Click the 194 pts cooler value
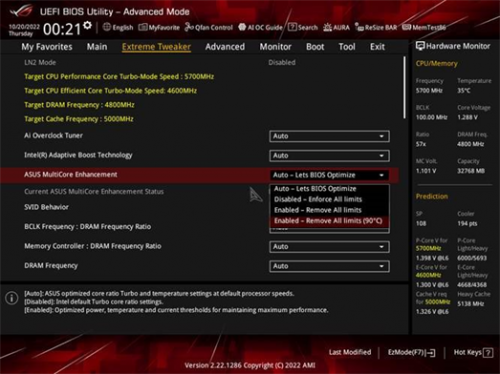This screenshot has height=374, width=500. click(x=467, y=223)
